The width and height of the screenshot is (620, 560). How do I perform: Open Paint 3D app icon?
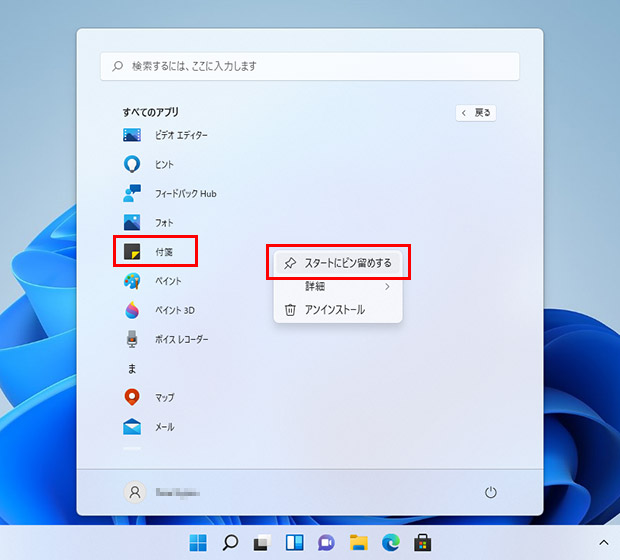click(x=131, y=310)
